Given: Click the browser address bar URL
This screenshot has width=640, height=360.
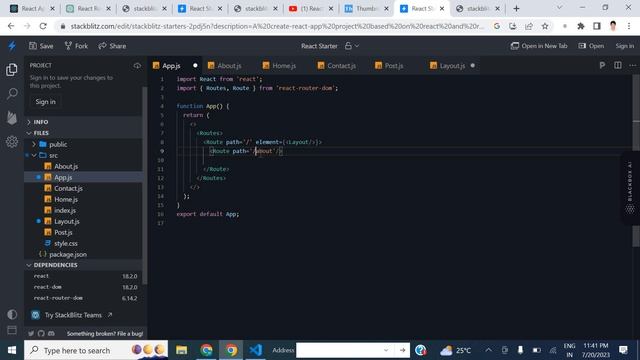Looking at the screenshot, I should pos(277,26).
